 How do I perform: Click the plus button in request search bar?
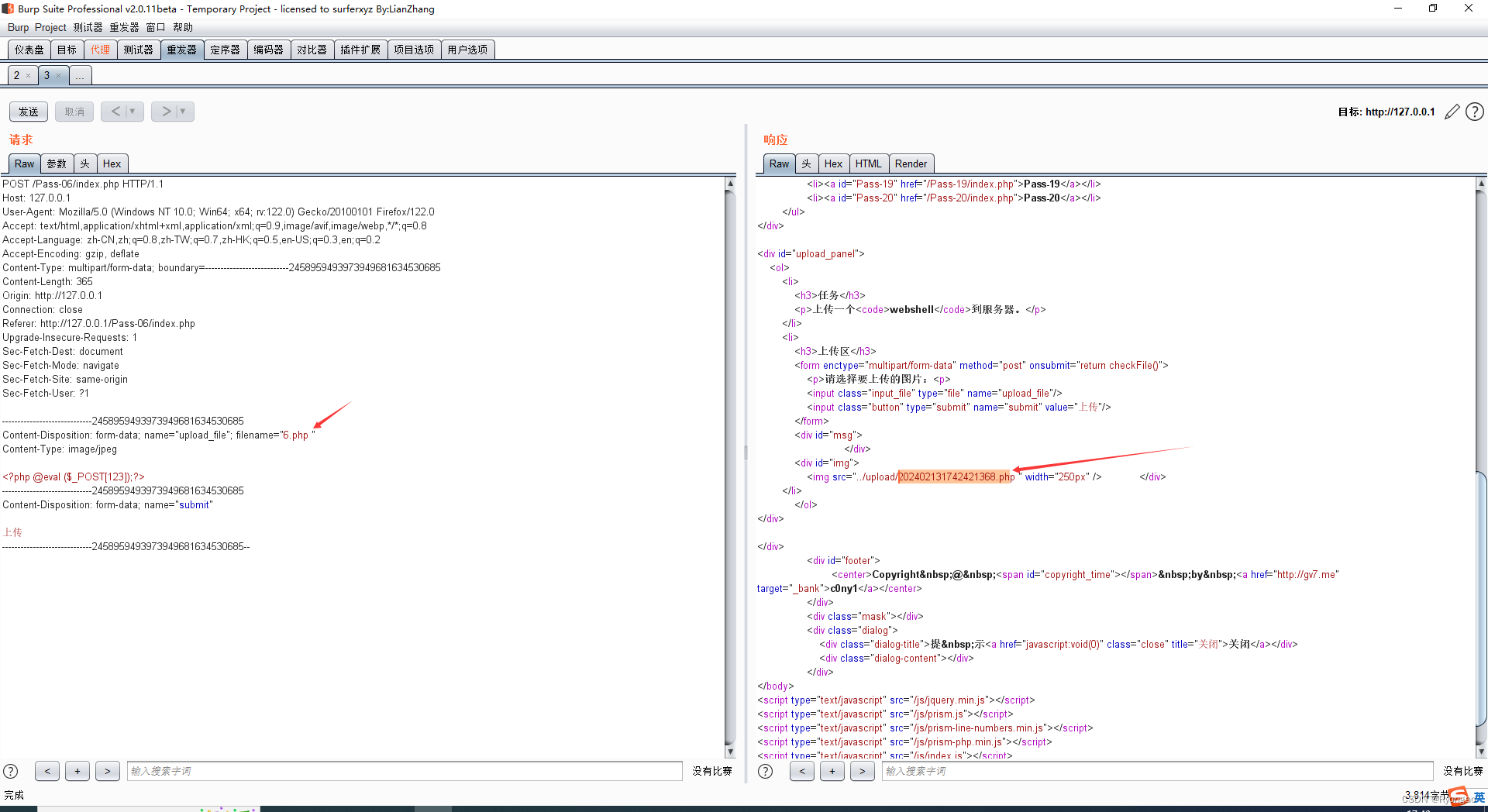[x=77, y=771]
